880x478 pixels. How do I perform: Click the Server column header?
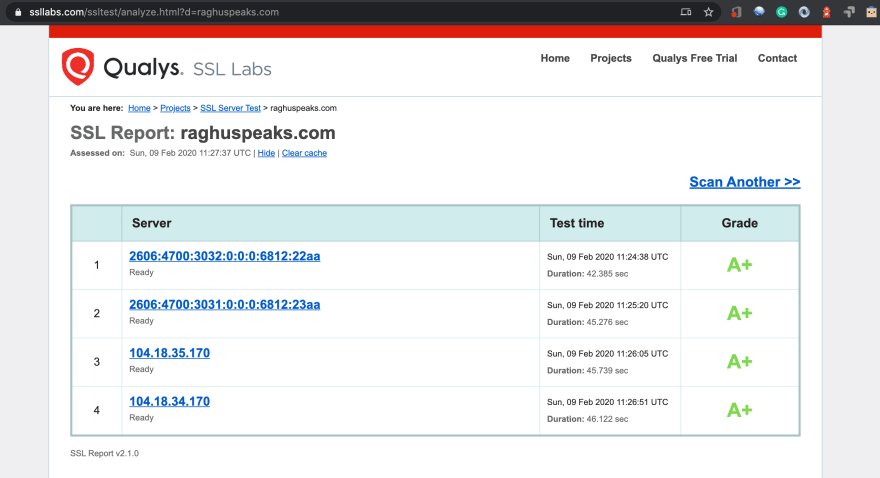click(152, 223)
